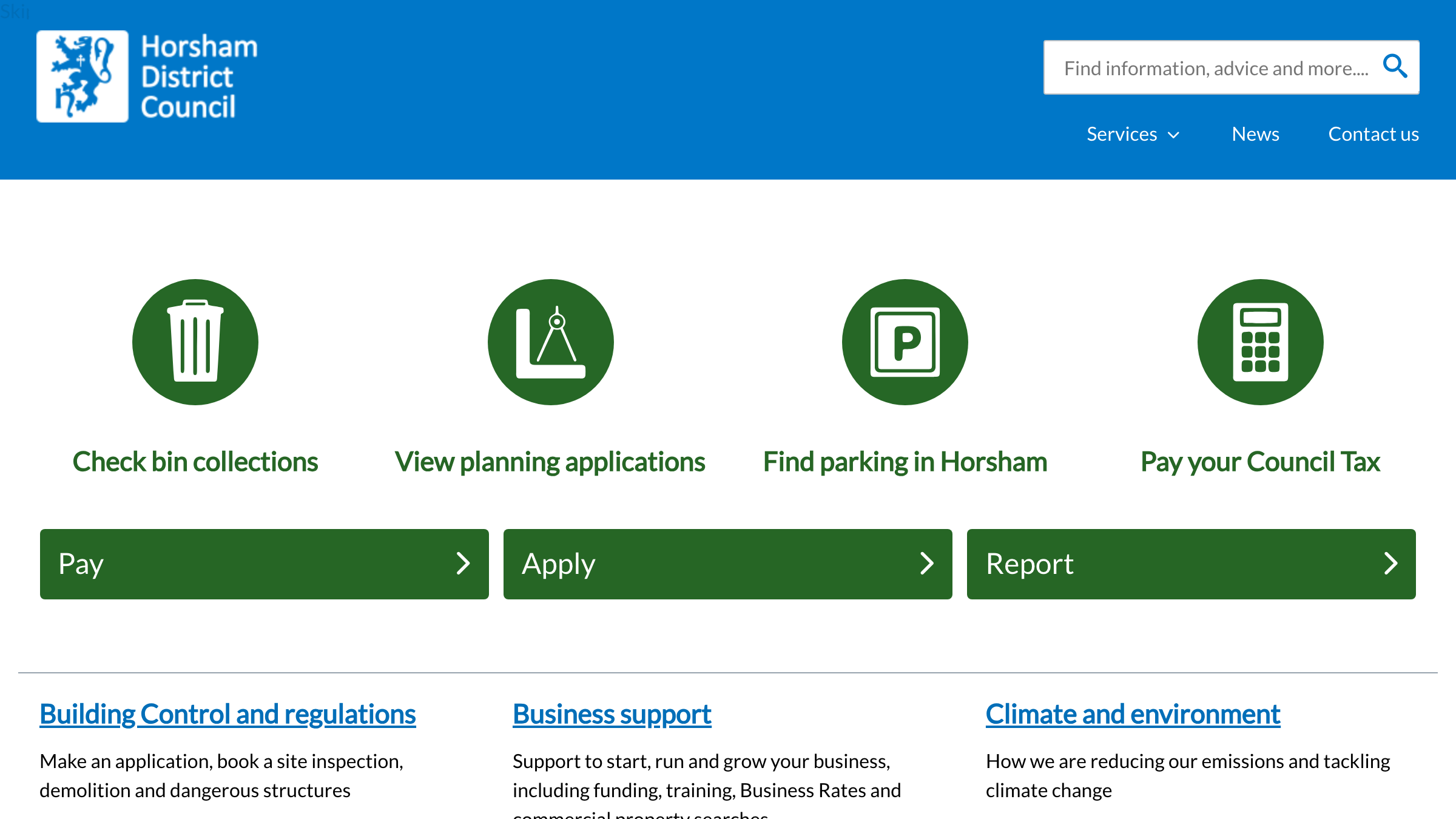Open the Contact us menu item

(1373, 134)
